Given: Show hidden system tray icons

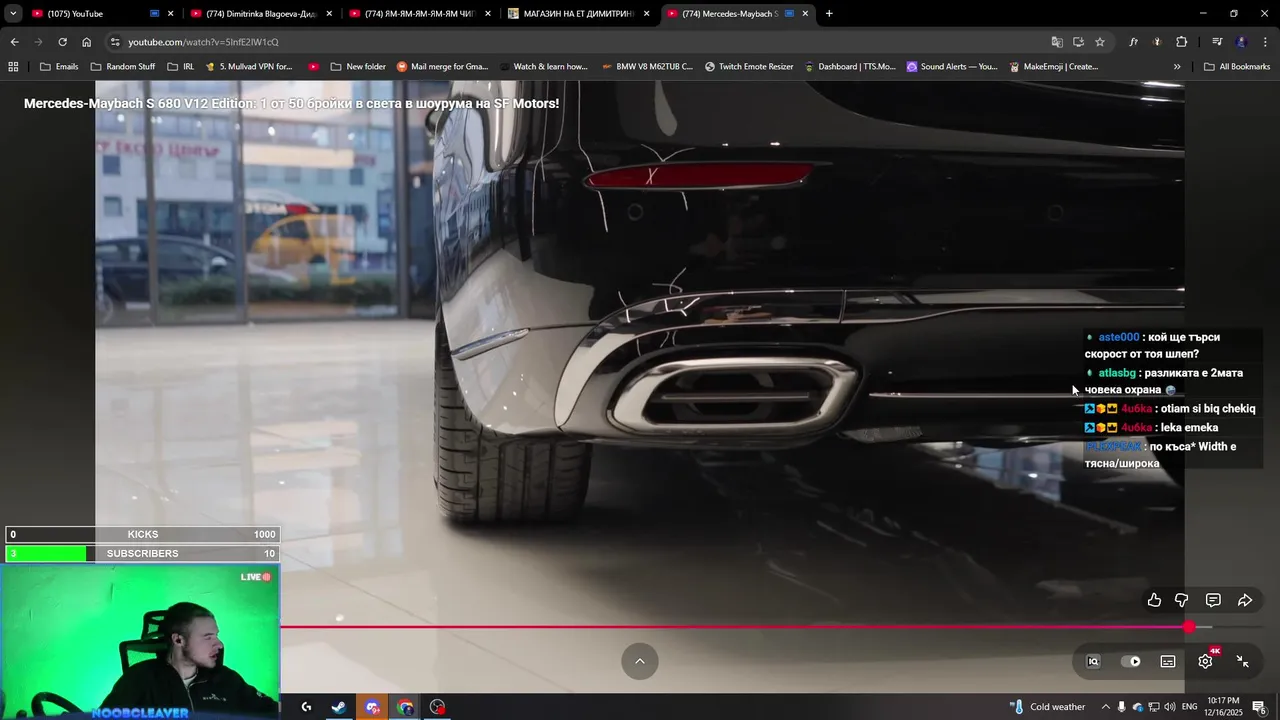Looking at the screenshot, I should click(x=1105, y=707).
